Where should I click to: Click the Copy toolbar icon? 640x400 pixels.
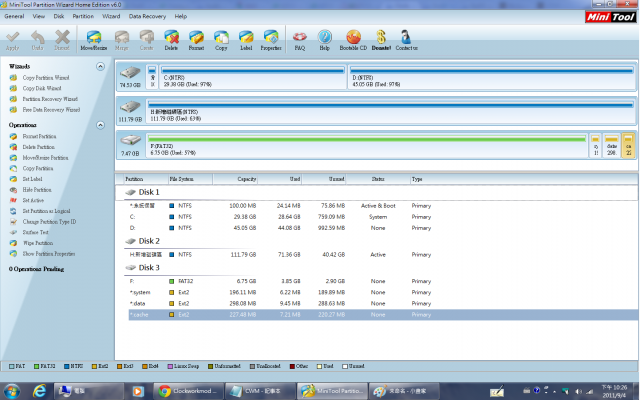(x=221, y=40)
